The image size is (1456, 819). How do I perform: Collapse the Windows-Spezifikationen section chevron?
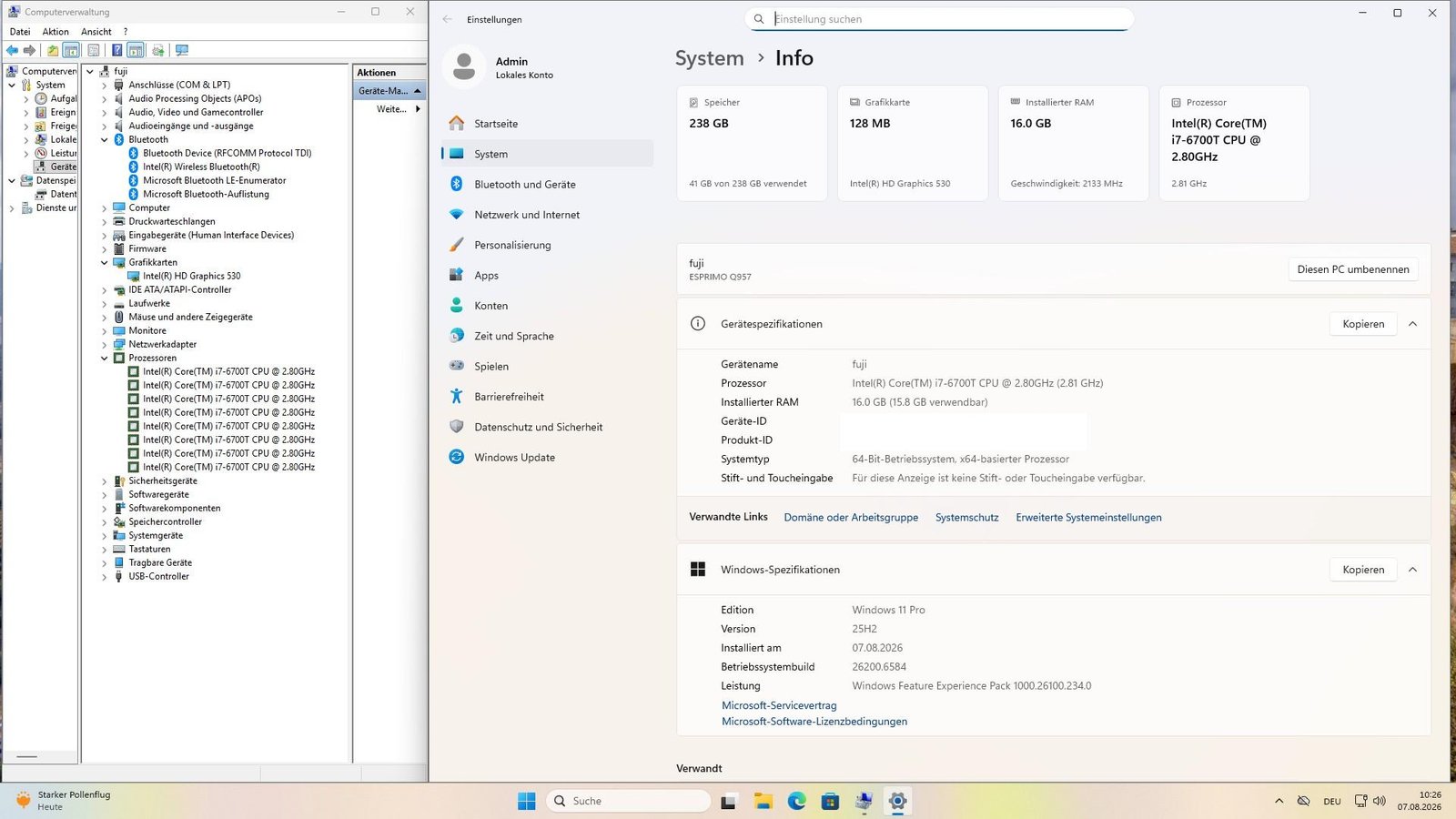click(1412, 570)
